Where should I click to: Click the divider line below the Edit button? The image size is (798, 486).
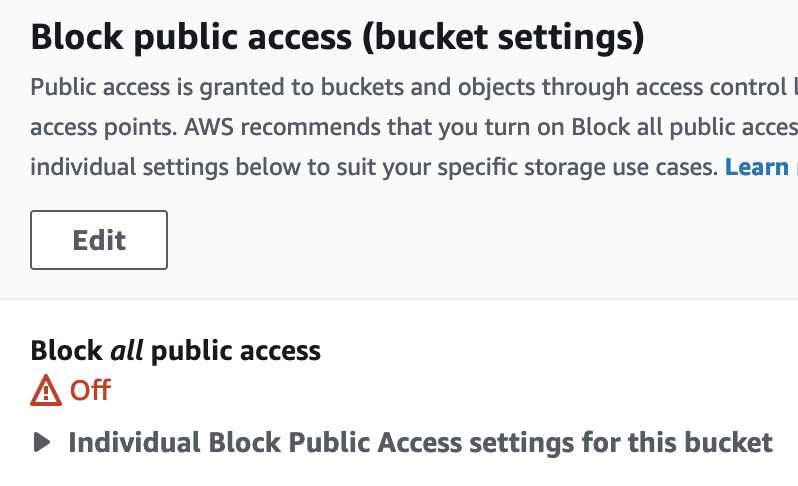399,299
